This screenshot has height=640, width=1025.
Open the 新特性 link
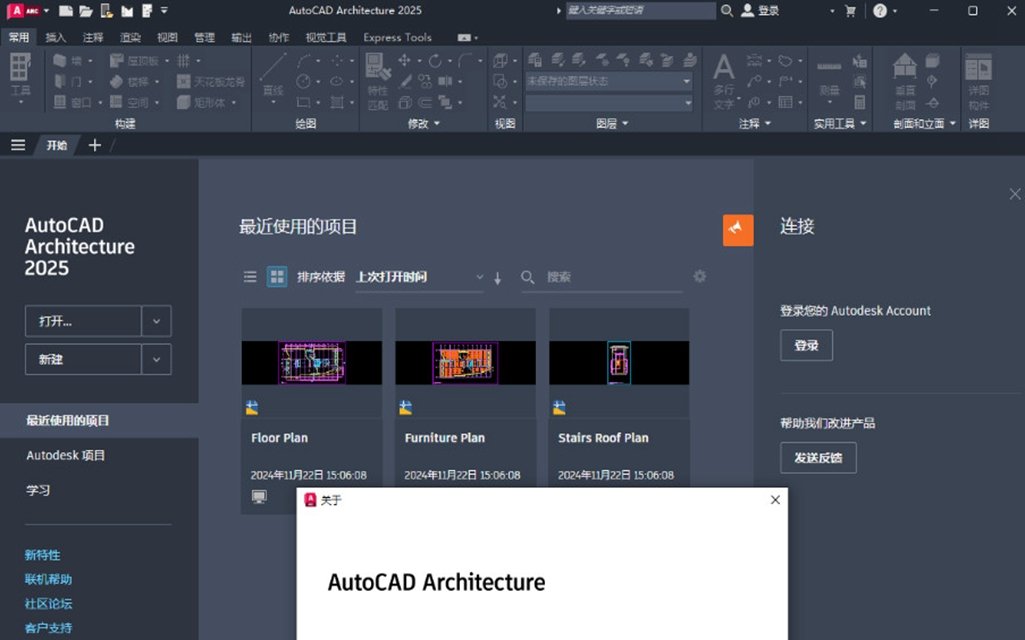pos(42,555)
